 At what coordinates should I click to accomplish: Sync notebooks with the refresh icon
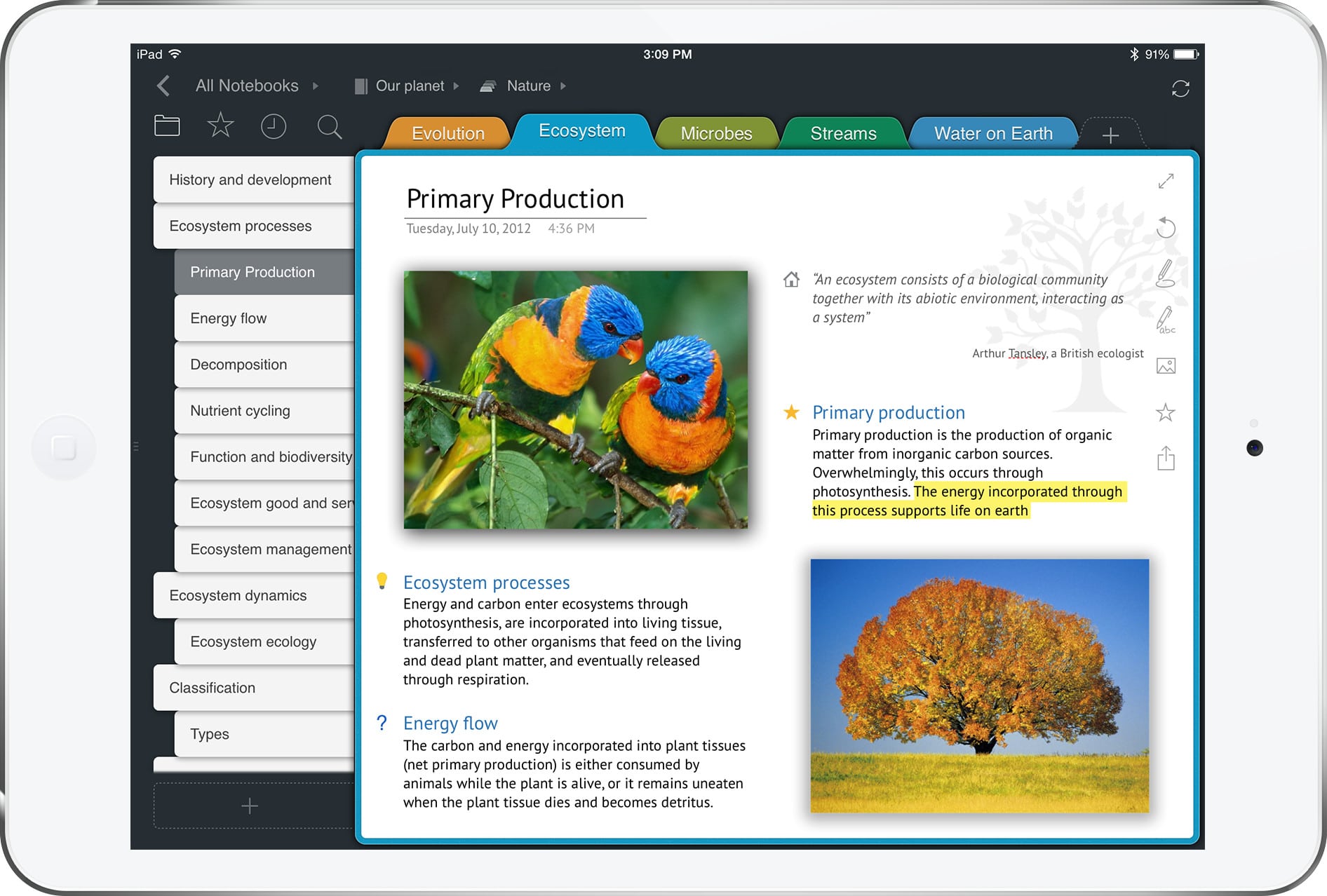click(1180, 88)
